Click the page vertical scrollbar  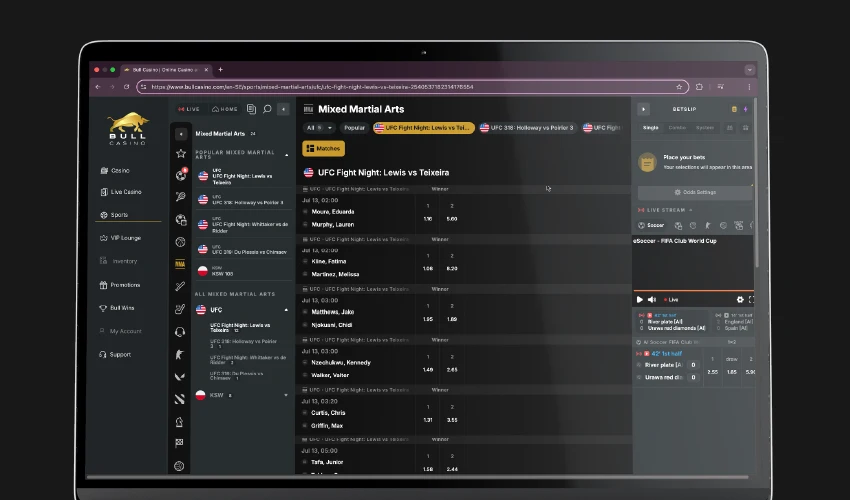click(x=756, y=183)
